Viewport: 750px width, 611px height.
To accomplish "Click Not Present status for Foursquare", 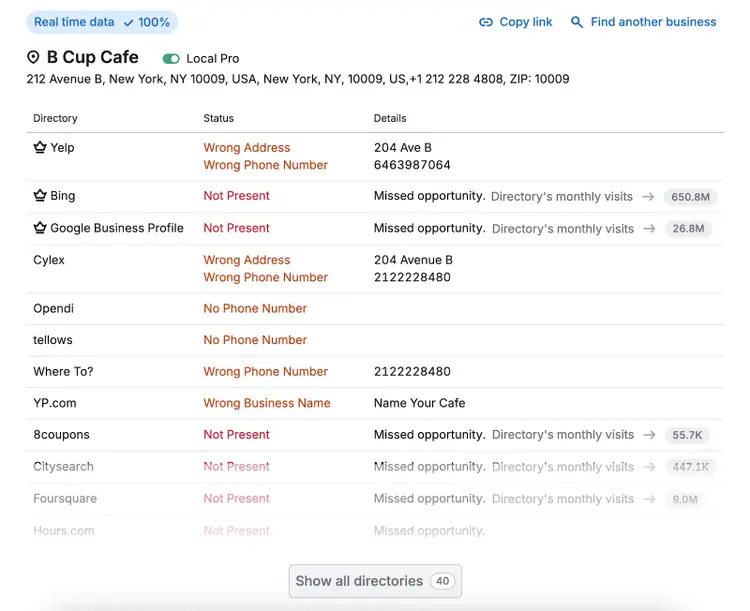I will [236, 499].
